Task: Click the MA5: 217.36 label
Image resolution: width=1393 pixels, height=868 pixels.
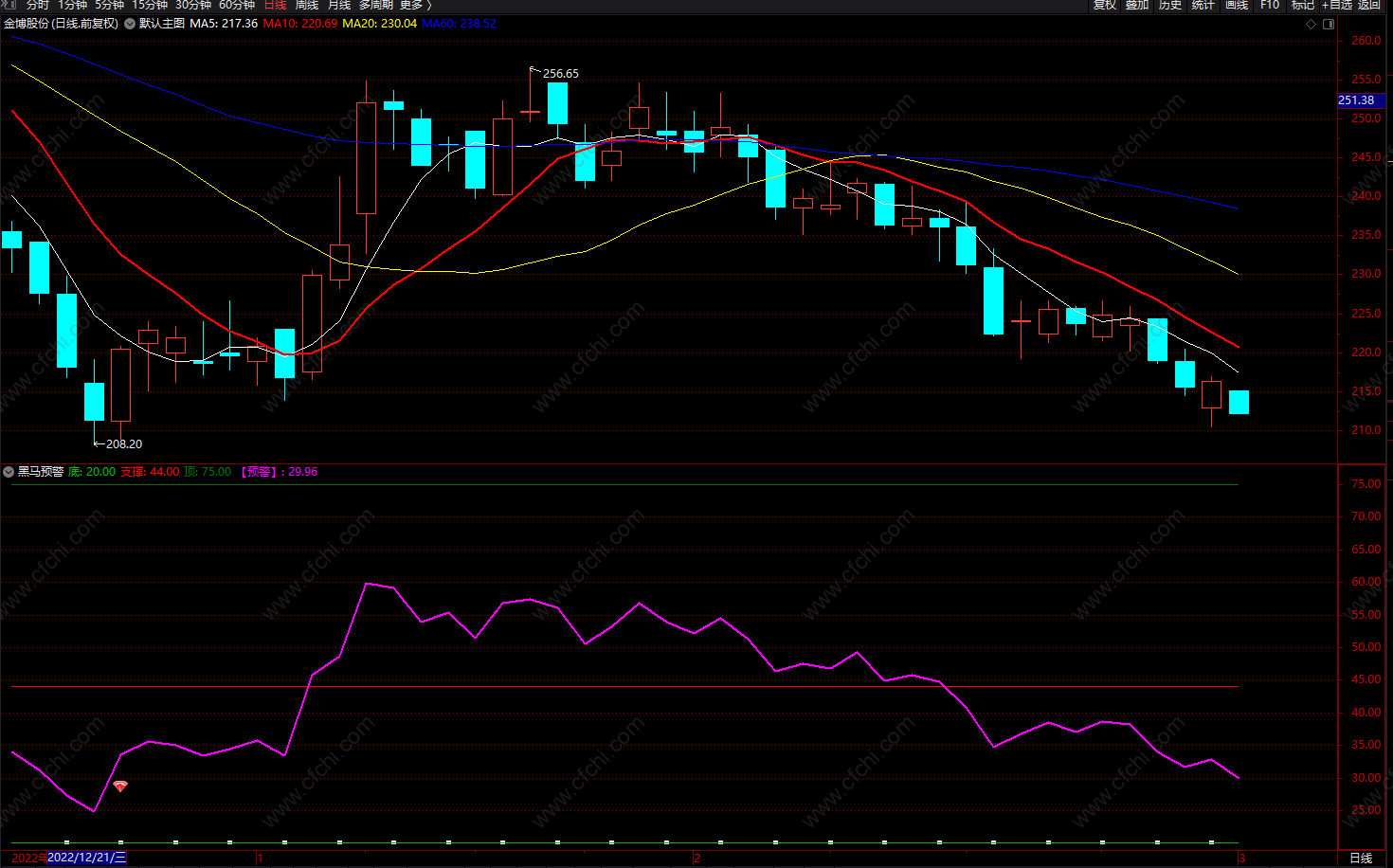Action: click(x=224, y=24)
